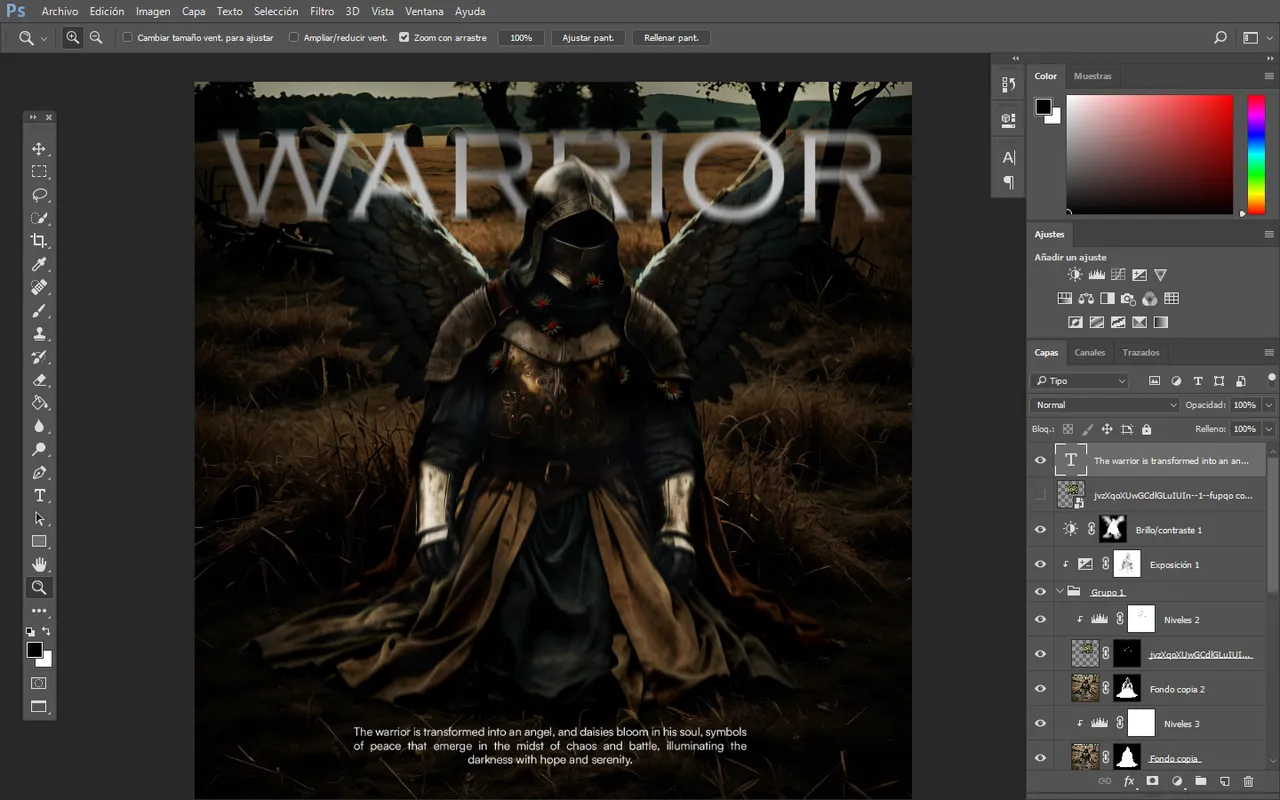Viewport: 1280px width, 800px height.
Task: Select the Clone Stamp tool
Action: point(39,334)
